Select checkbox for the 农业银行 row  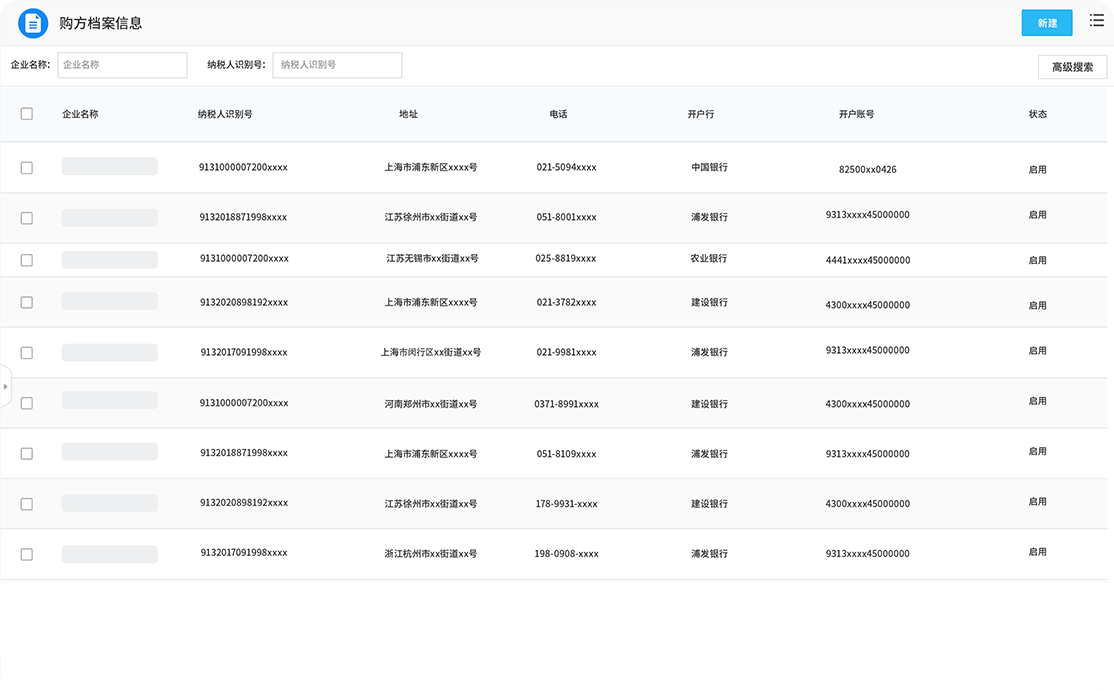pos(27,260)
